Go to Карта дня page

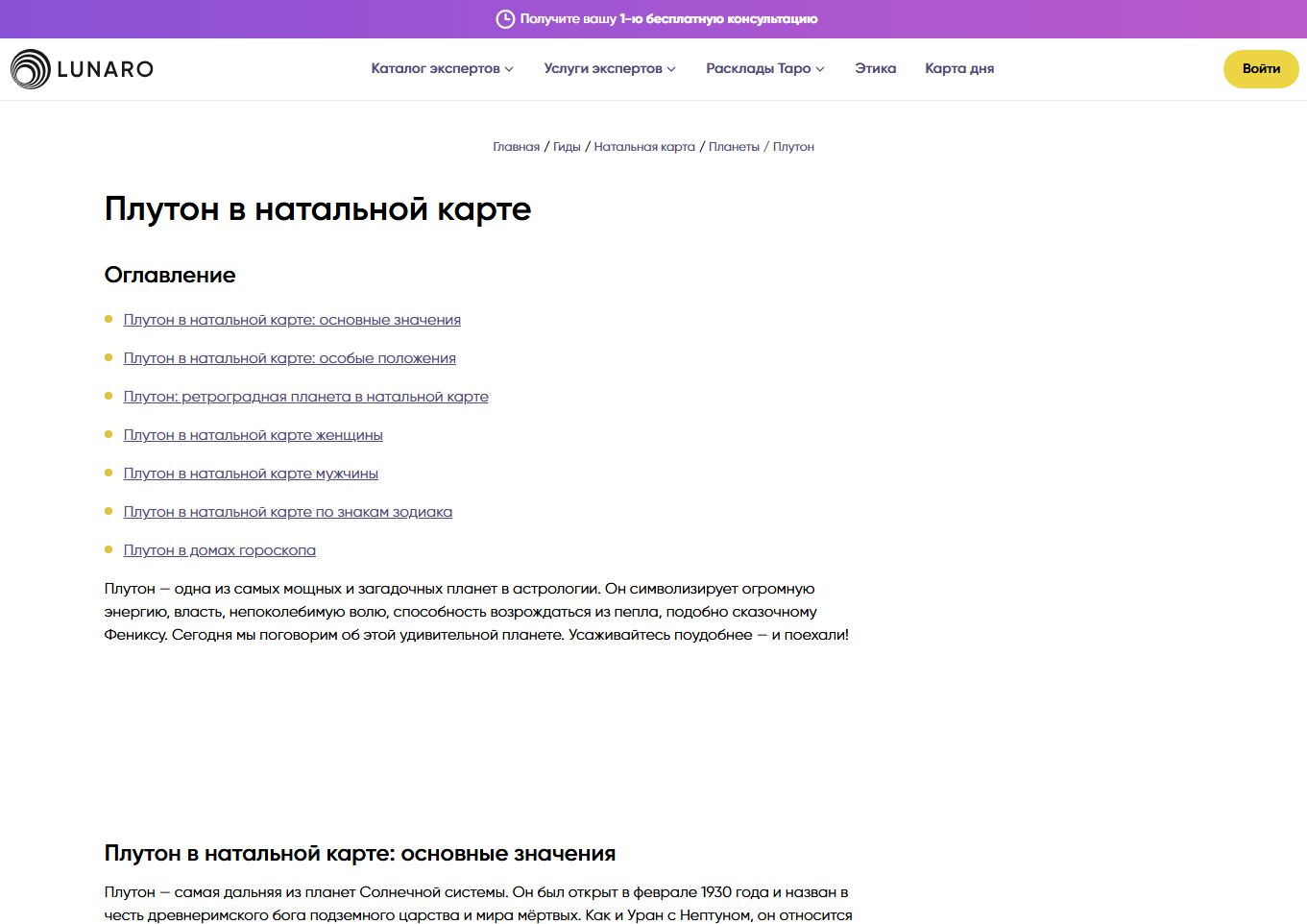[x=958, y=69]
